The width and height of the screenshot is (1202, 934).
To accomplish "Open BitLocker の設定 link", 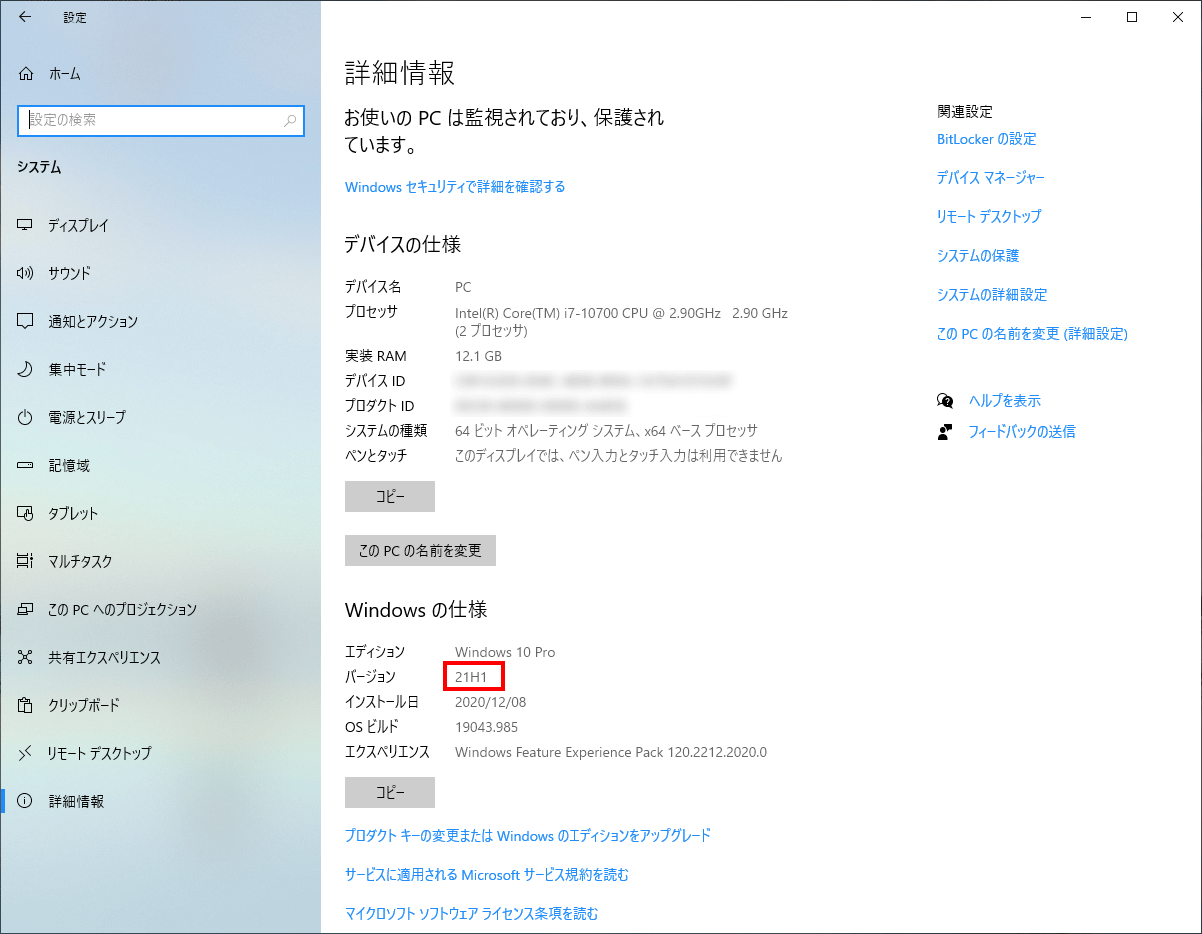I will [x=987, y=139].
